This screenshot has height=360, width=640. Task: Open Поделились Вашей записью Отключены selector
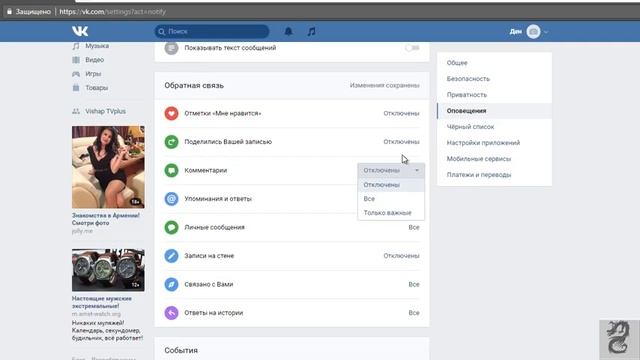point(401,142)
